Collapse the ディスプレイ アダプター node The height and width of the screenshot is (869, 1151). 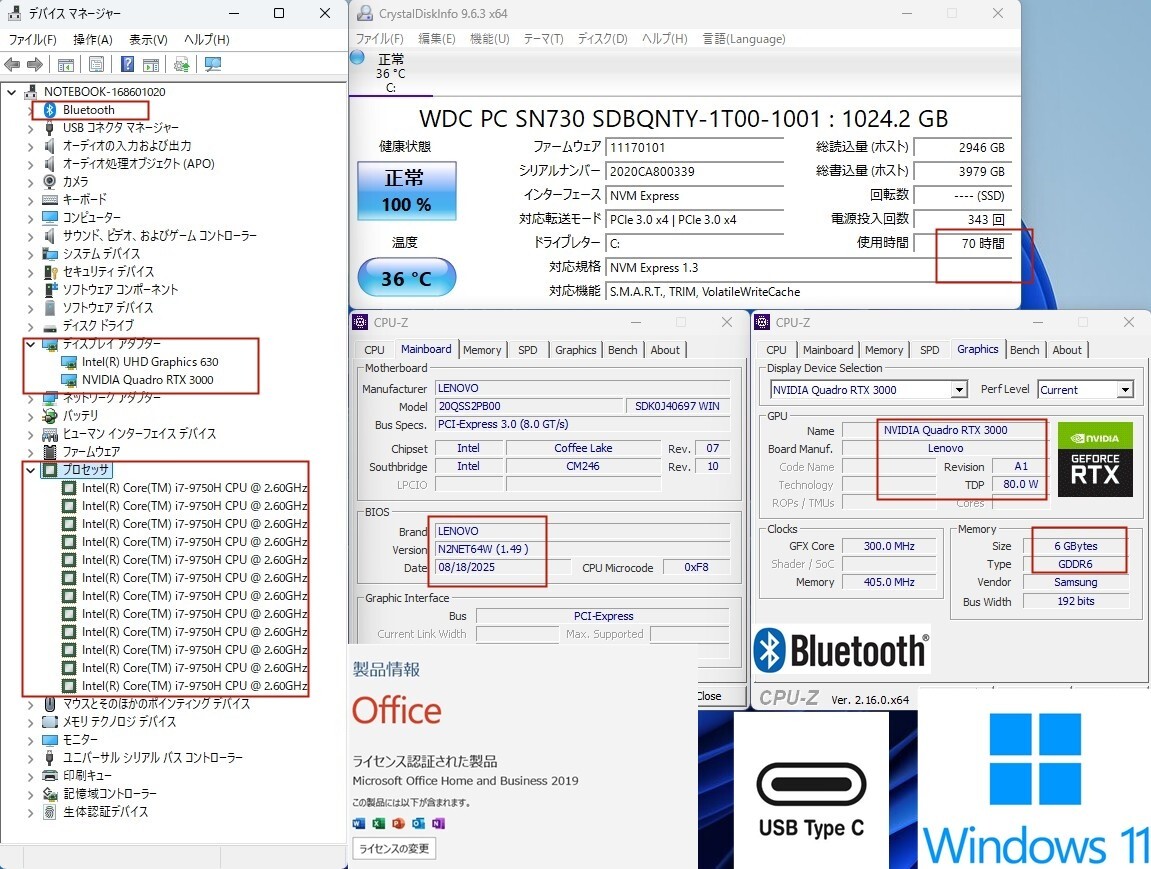click(x=30, y=344)
